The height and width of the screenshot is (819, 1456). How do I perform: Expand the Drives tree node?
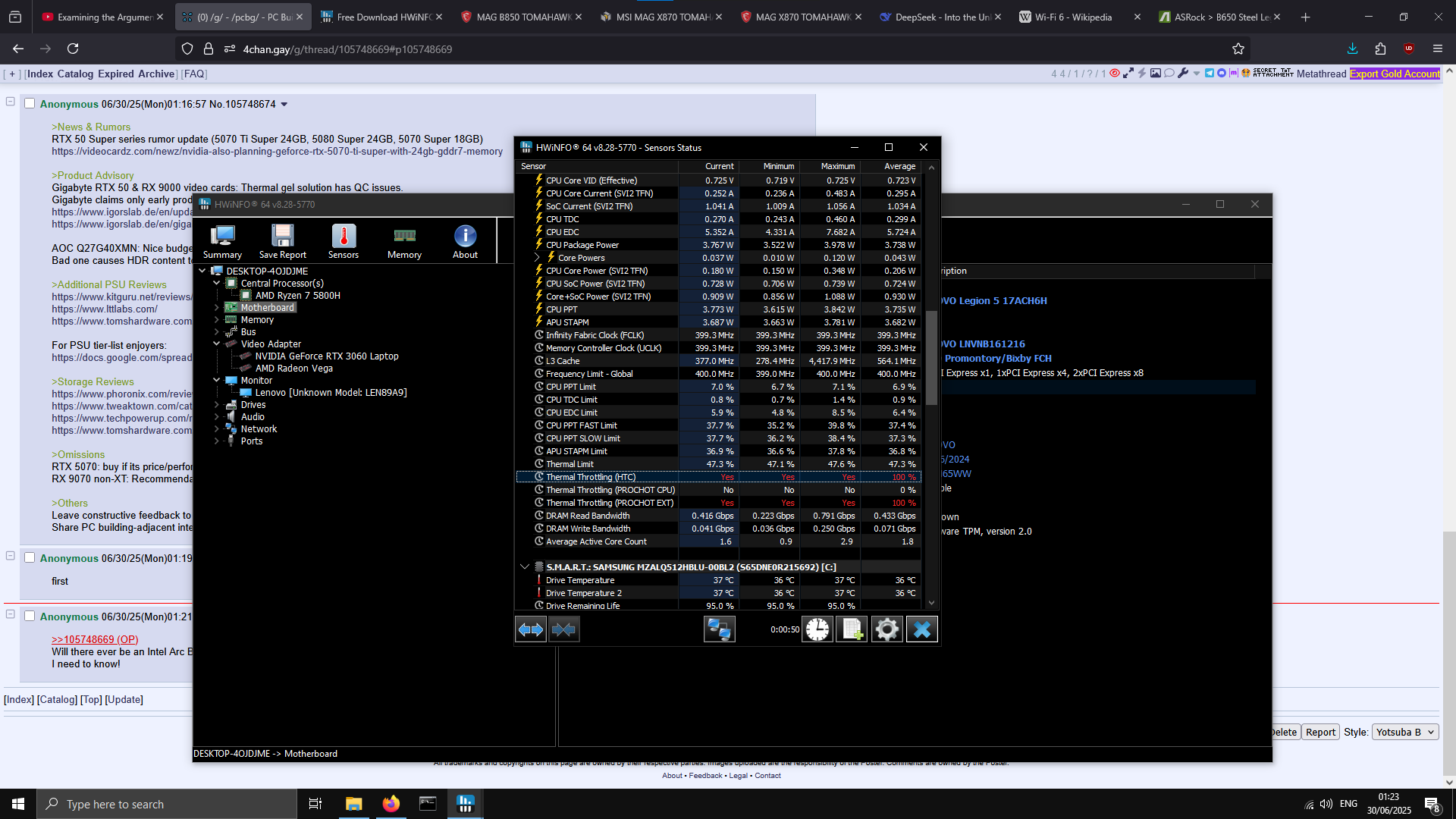point(217,404)
